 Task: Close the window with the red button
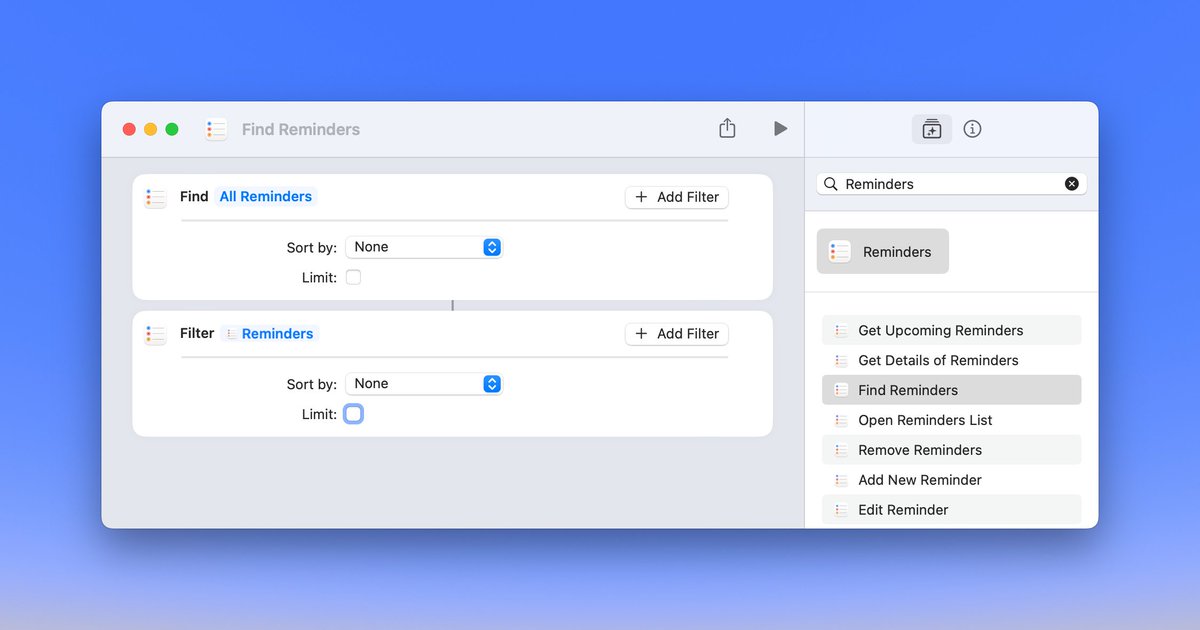pyautogui.click(x=129, y=129)
